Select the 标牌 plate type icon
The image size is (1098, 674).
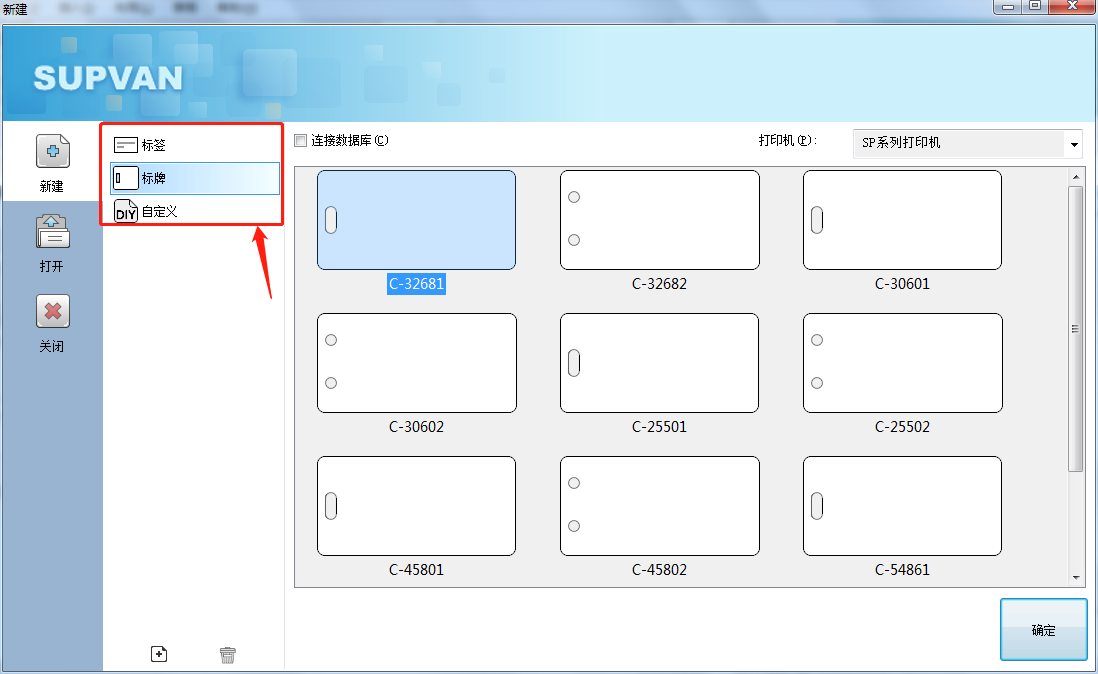pos(126,177)
